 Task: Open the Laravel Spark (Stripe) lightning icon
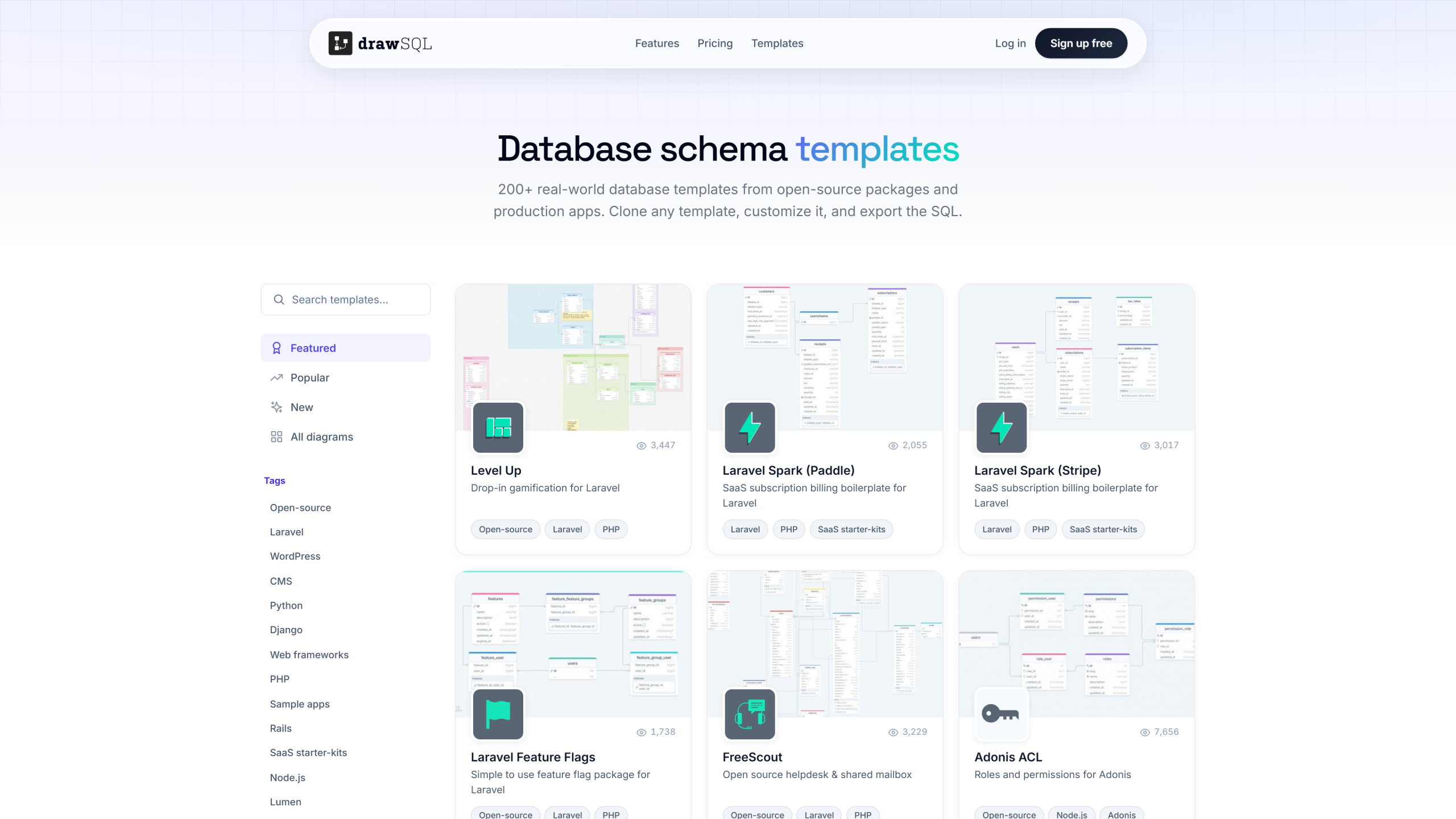[1002, 428]
